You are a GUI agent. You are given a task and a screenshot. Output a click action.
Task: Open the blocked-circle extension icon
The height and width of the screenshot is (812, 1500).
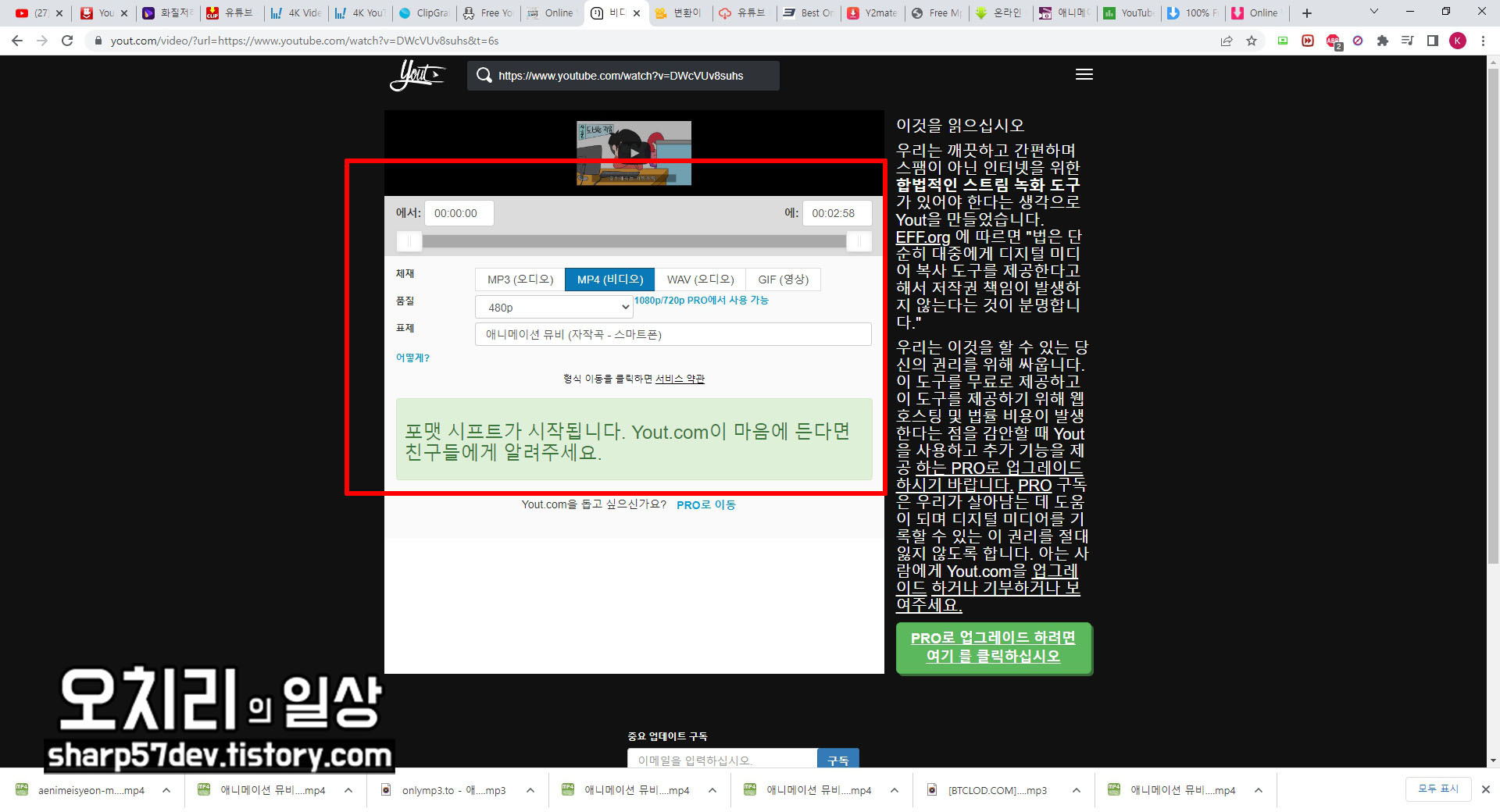[x=1358, y=41]
